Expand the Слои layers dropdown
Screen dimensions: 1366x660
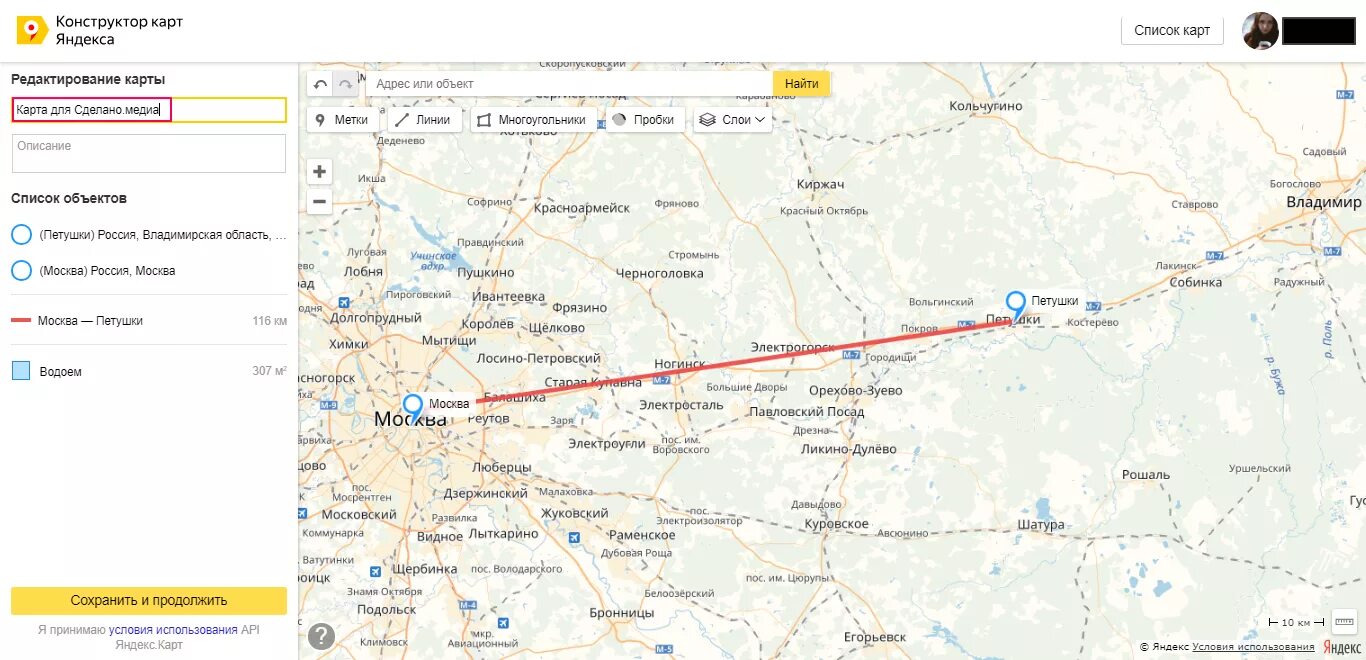coord(733,120)
